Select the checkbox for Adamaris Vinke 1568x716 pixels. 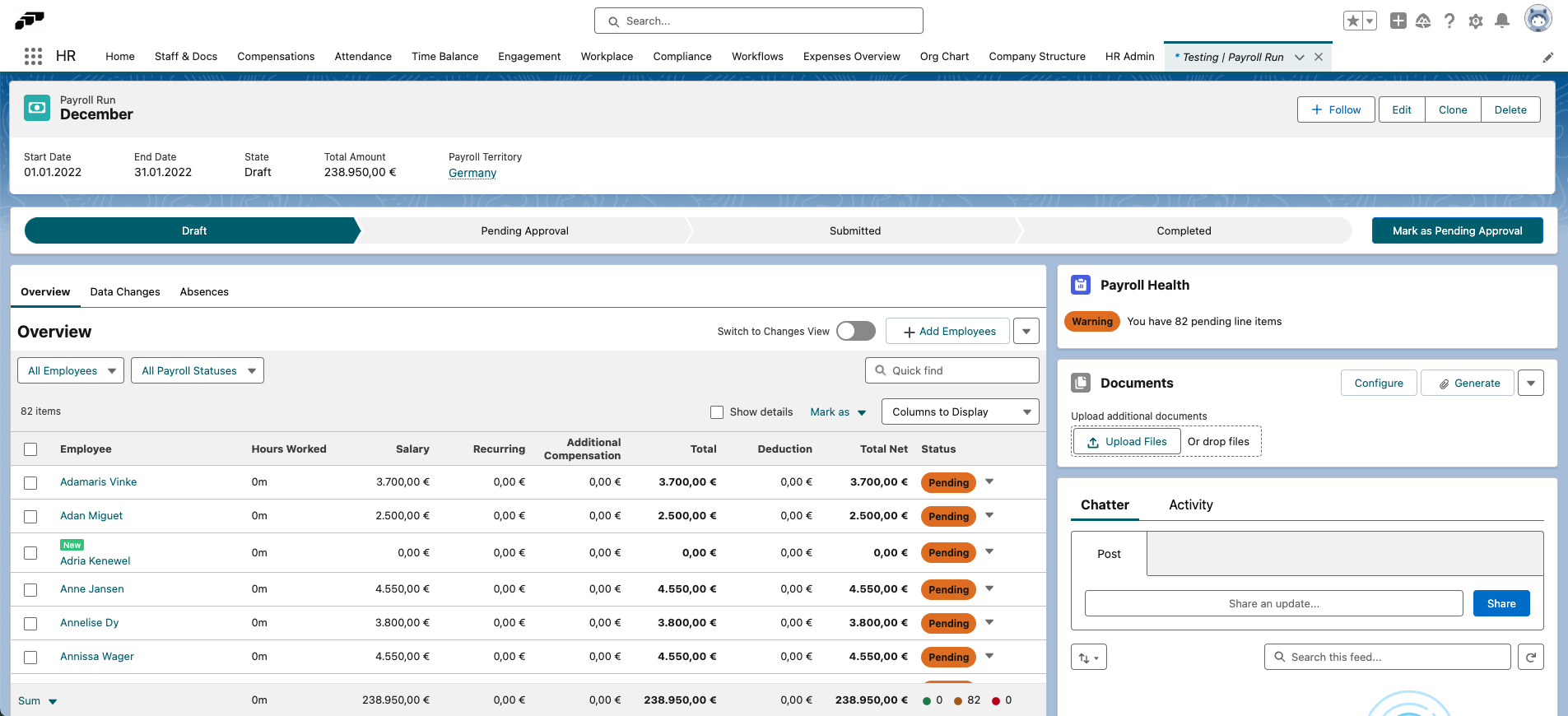pyautogui.click(x=30, y=483)
